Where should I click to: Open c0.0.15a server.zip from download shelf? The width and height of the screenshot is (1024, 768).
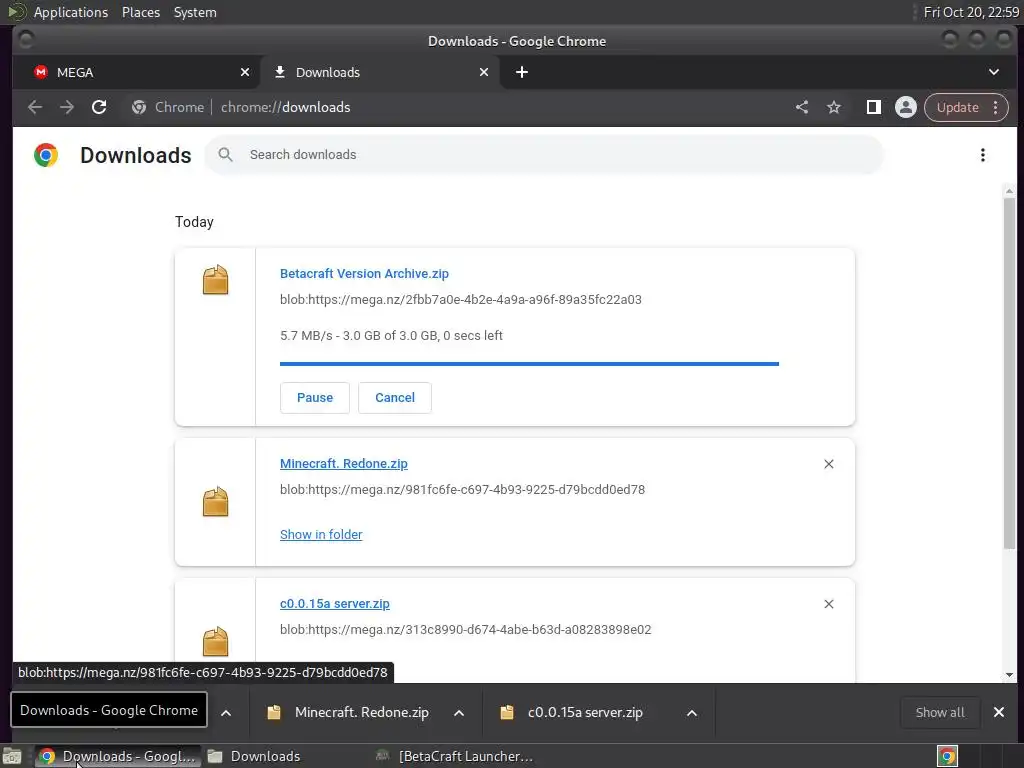tap(573, 712)
